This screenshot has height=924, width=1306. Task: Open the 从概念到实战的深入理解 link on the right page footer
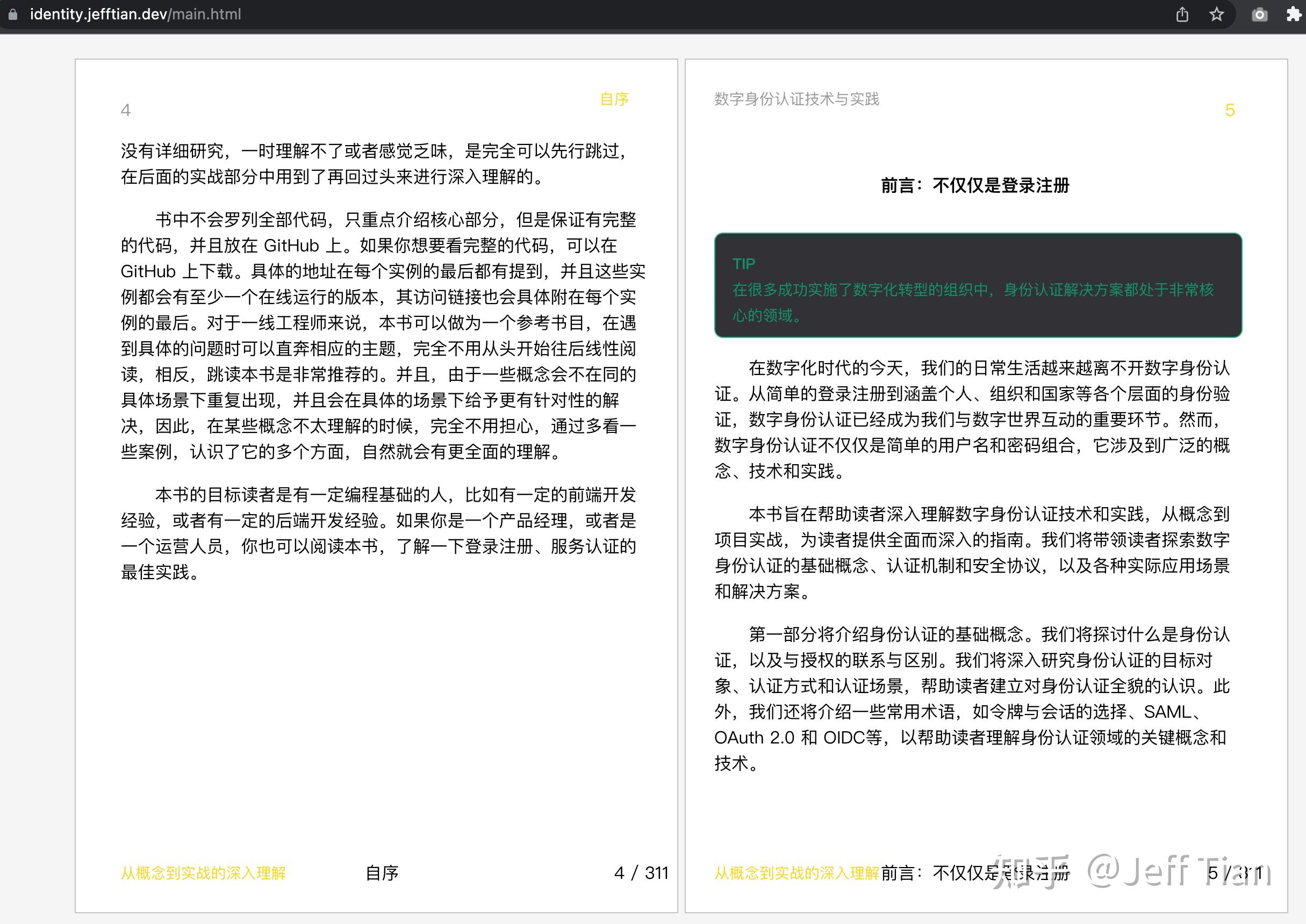(796, 874)
